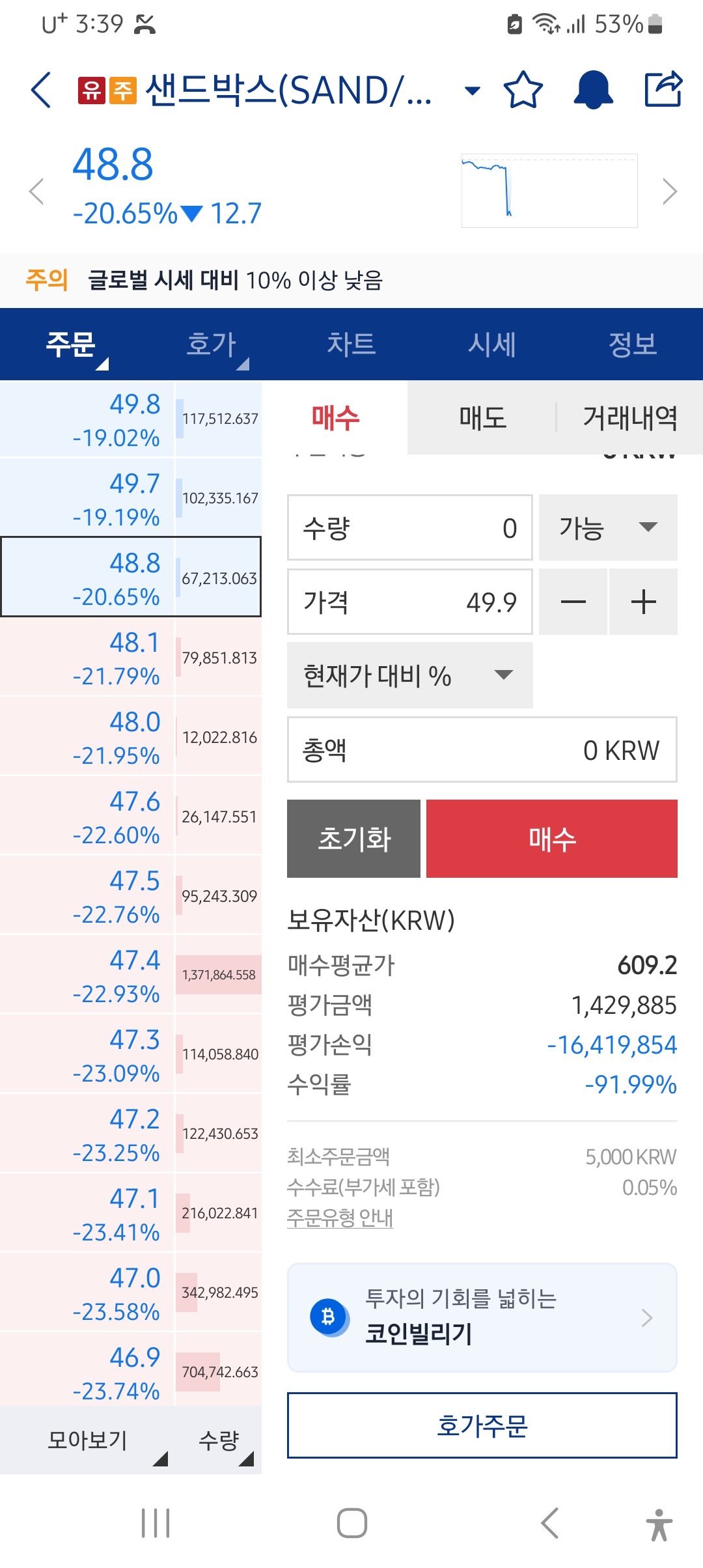Screen dimensions: 703x1568
Task: Open the 거래내역 tab
Action: [630, 417]
